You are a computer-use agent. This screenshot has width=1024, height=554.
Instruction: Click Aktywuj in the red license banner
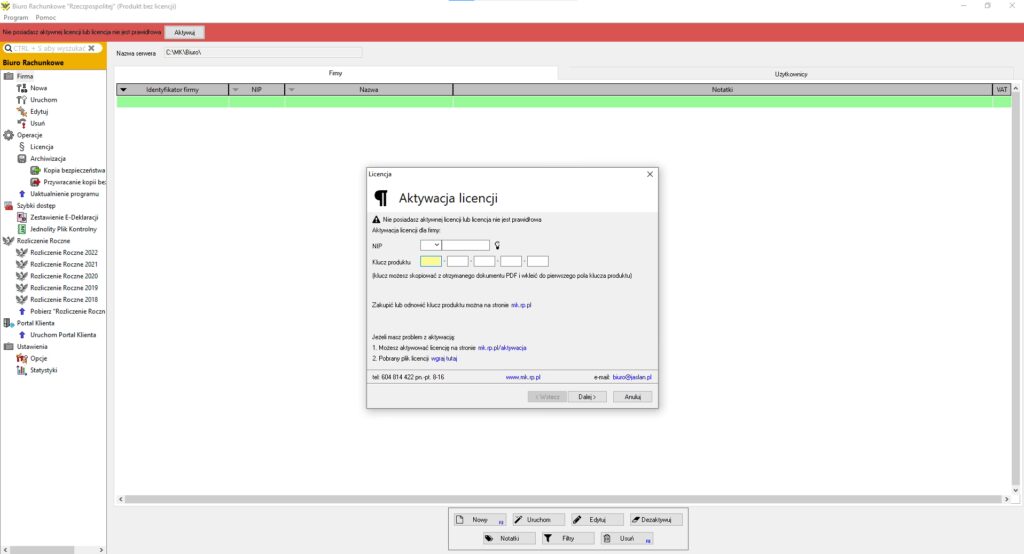pyautogui.click(x=184, y=33)
